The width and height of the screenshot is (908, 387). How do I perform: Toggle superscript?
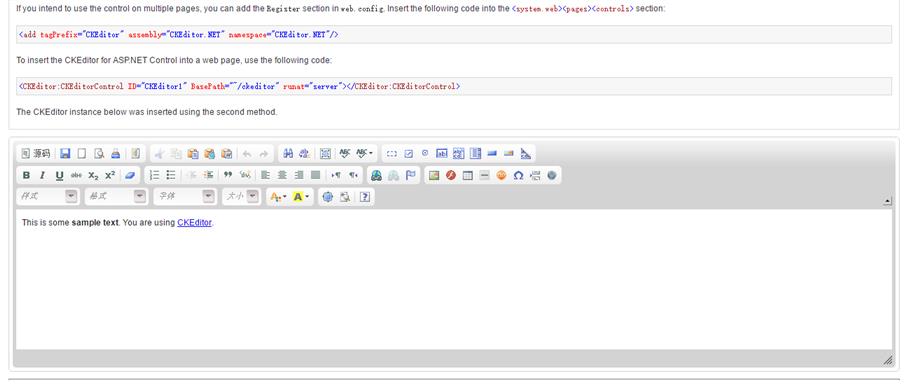click(110, 175)
